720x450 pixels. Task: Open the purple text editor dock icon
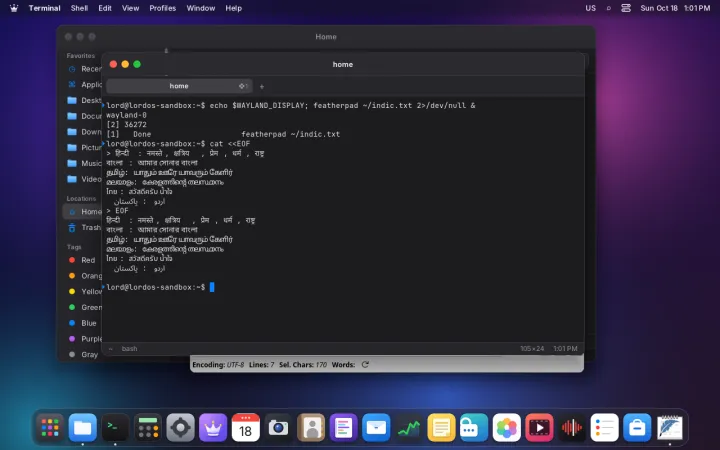pyautogui.click(x=343, y=428)
